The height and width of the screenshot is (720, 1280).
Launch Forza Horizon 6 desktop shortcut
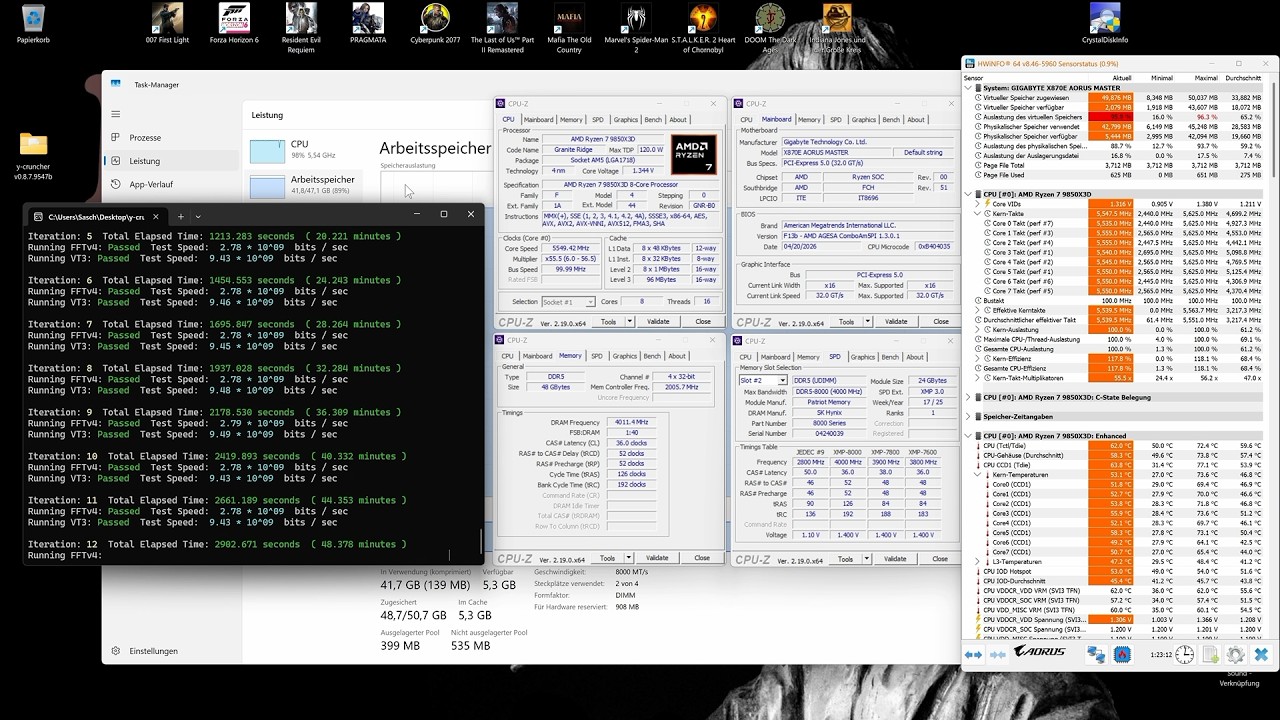[234, 24]
